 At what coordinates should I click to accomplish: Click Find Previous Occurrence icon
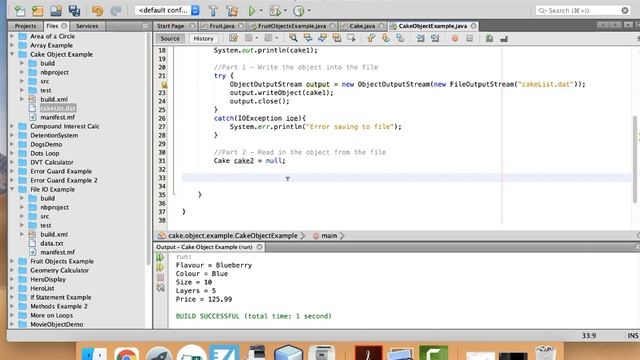(x=308, y=38)
